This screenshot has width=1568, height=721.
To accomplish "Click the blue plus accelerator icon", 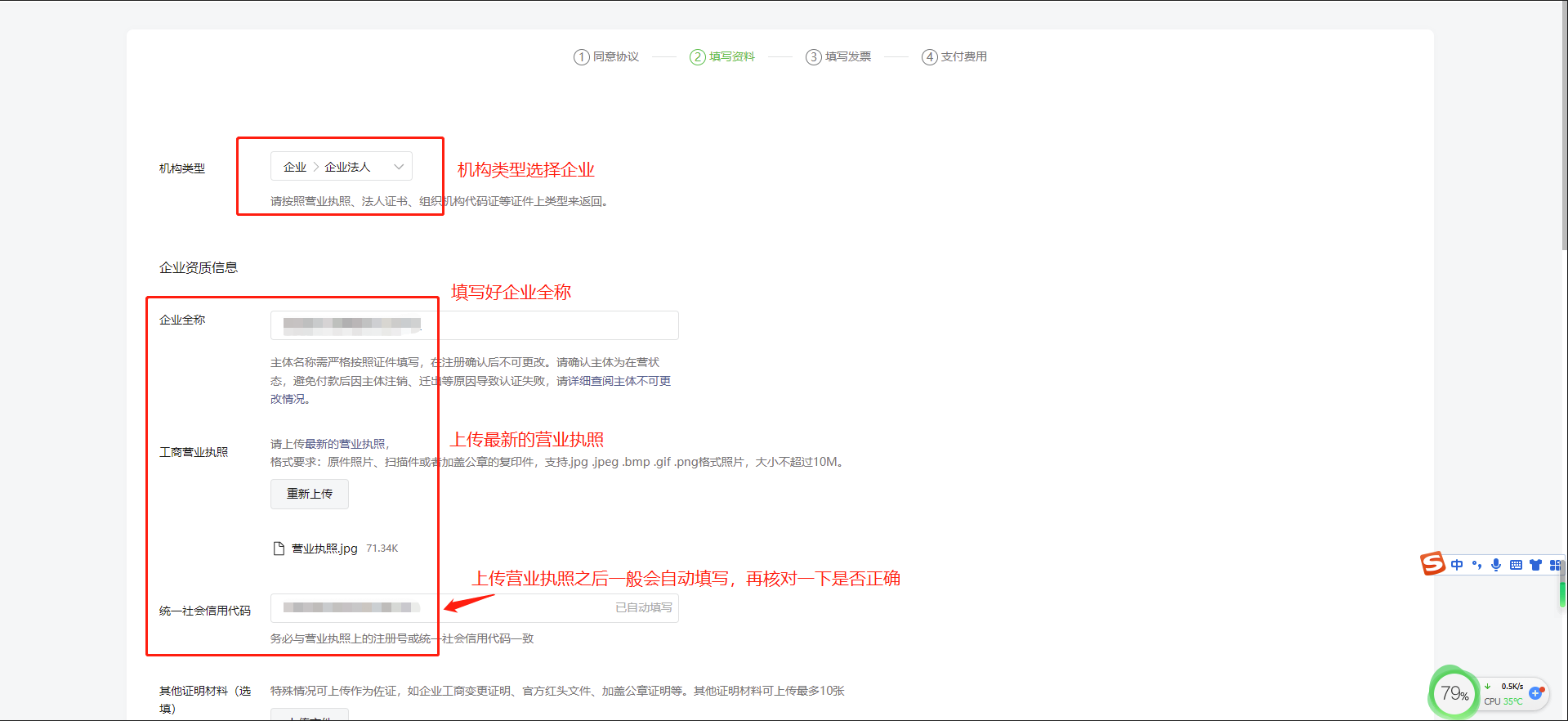I will click(1536, 693).
